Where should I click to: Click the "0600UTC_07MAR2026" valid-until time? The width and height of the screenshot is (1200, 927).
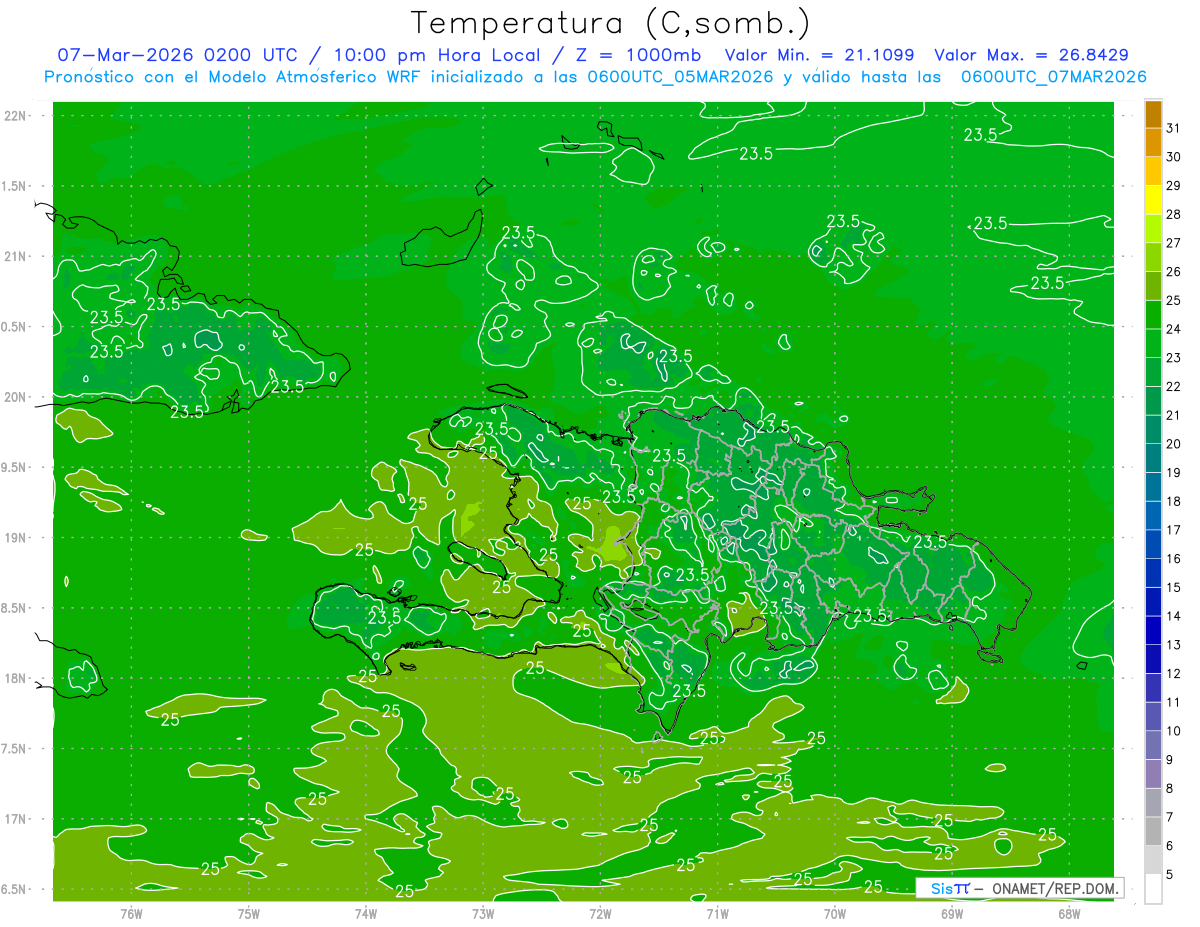[x=1053, y=77]
